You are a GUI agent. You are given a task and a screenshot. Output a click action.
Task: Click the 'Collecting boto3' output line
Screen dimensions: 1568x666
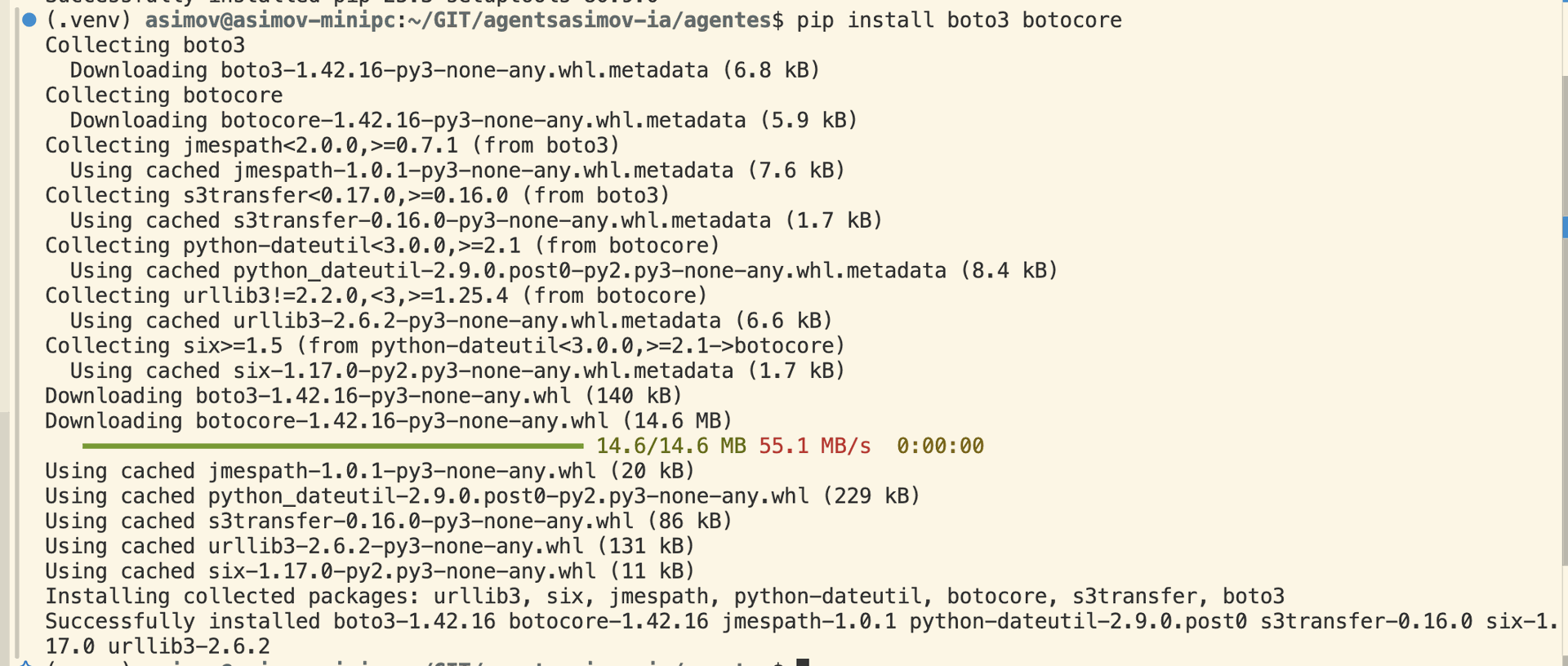[x=145, y=45]
